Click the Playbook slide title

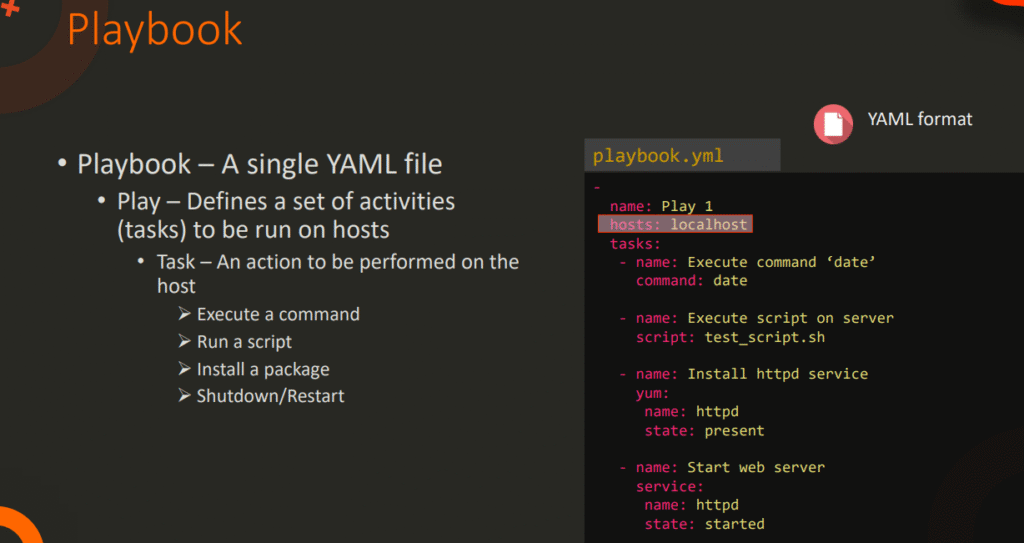155,29
